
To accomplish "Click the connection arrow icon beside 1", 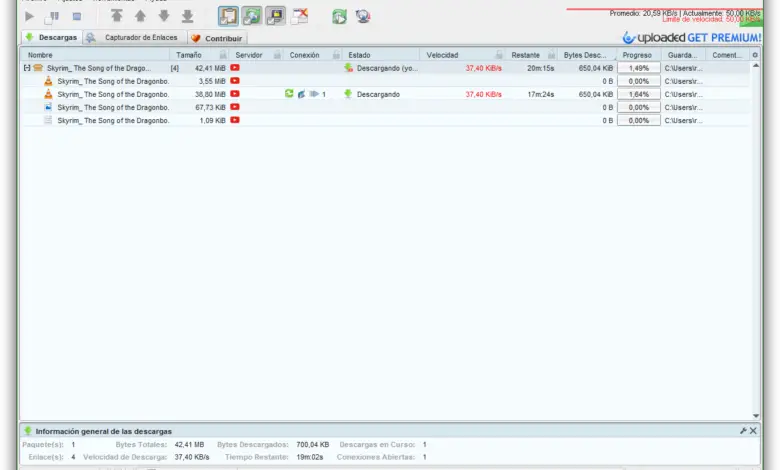I will (314, 94).
